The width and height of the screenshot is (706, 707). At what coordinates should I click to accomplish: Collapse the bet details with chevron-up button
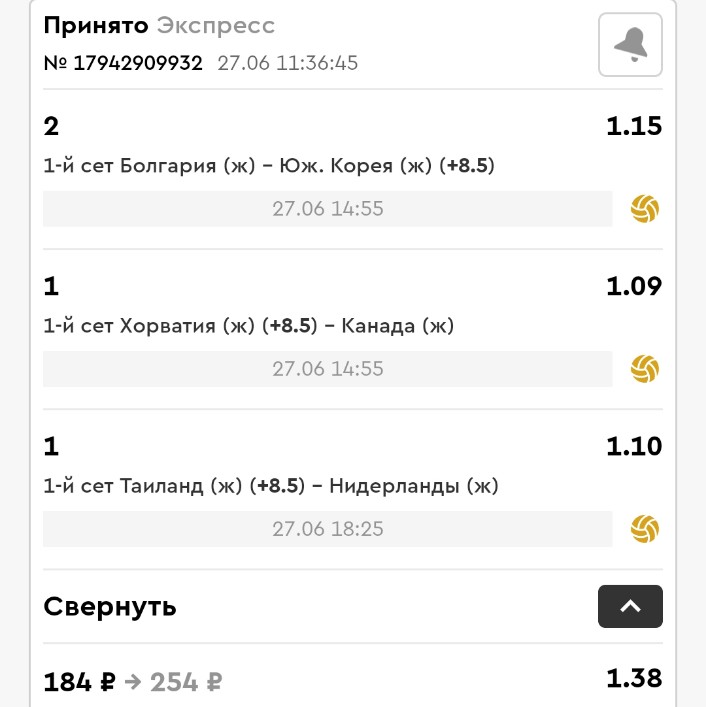(630, 606)
